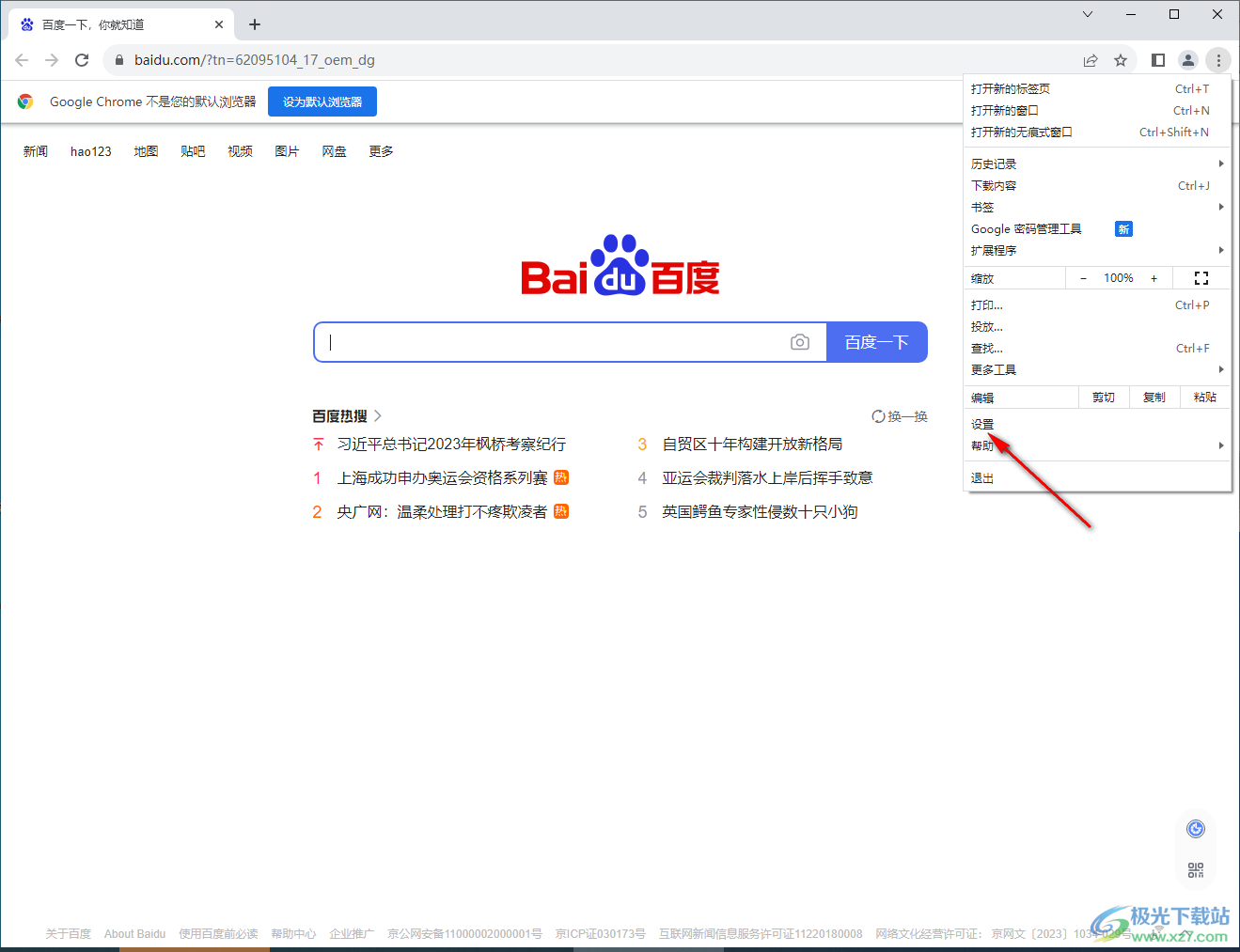
Task: Click 粘贴 in the edit row
Action: [x=1205, y=398]
